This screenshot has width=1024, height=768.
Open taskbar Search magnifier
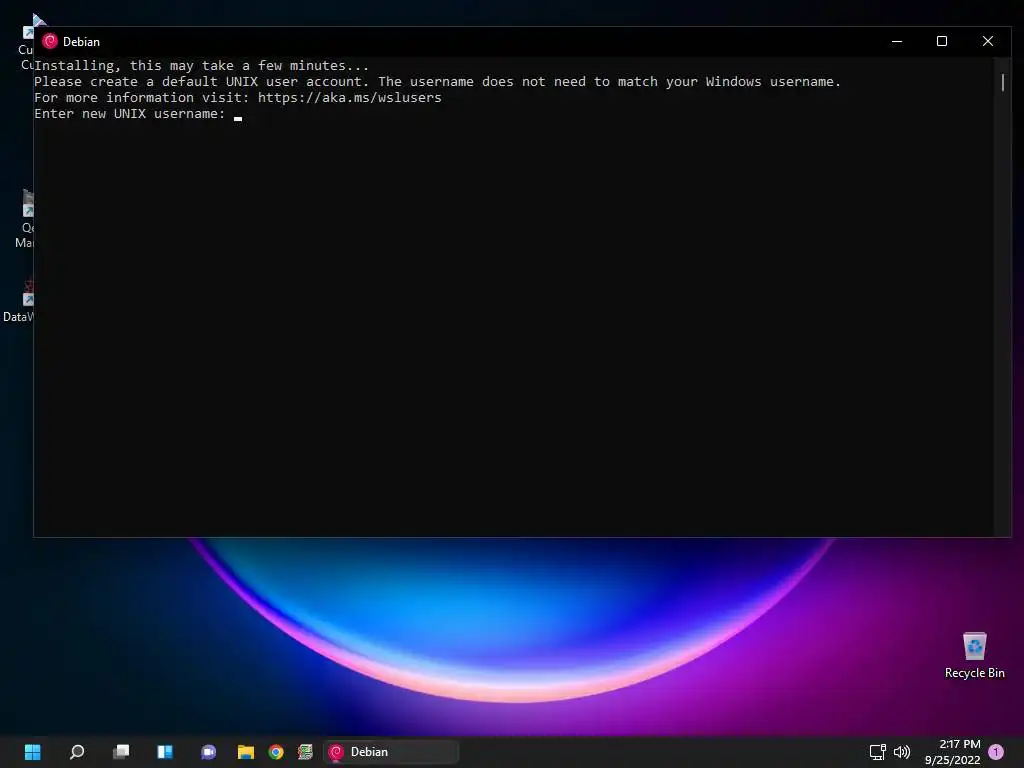pyautogui.click(x=77, y=752)
